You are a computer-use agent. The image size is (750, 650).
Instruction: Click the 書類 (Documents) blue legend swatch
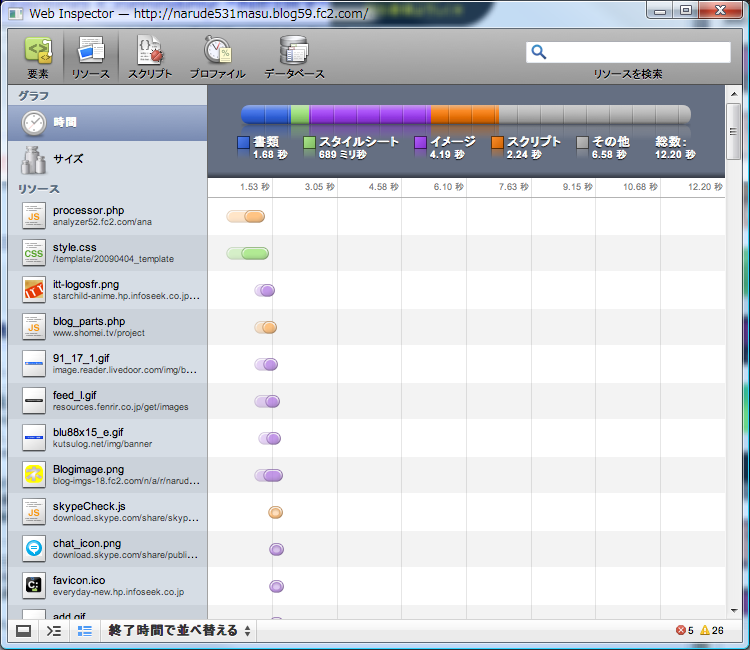coord(243,142)
